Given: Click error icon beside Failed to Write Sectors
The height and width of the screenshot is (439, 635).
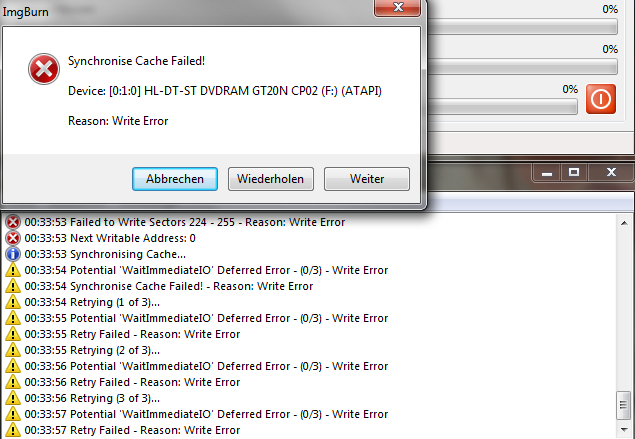Looking at the screenshot, I should [x=13, y=222].
